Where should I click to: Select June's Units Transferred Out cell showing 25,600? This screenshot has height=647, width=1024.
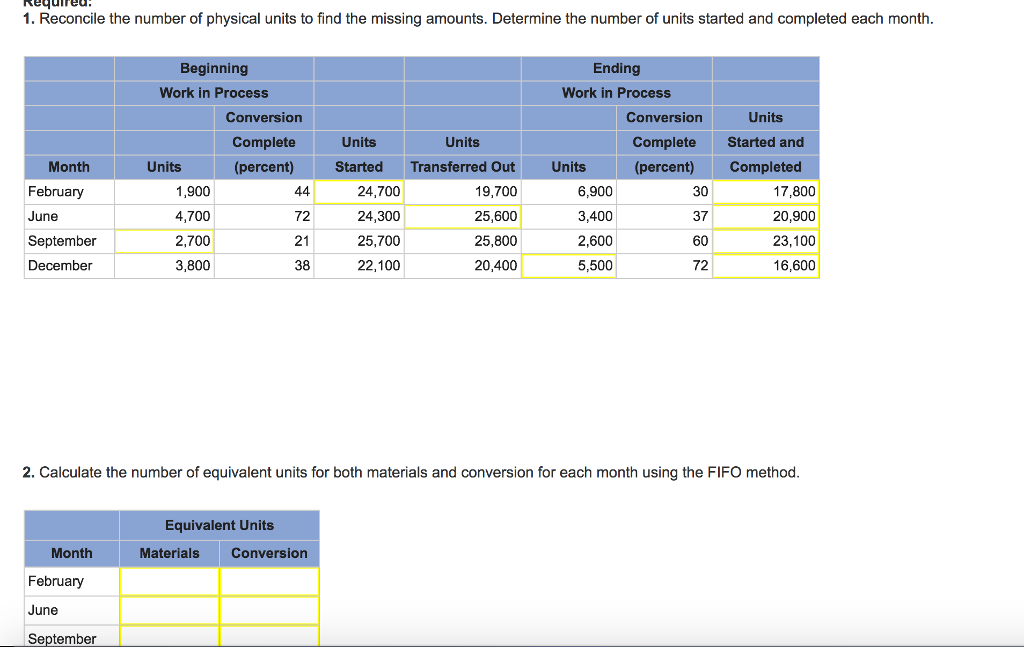(x=462, y=216)
